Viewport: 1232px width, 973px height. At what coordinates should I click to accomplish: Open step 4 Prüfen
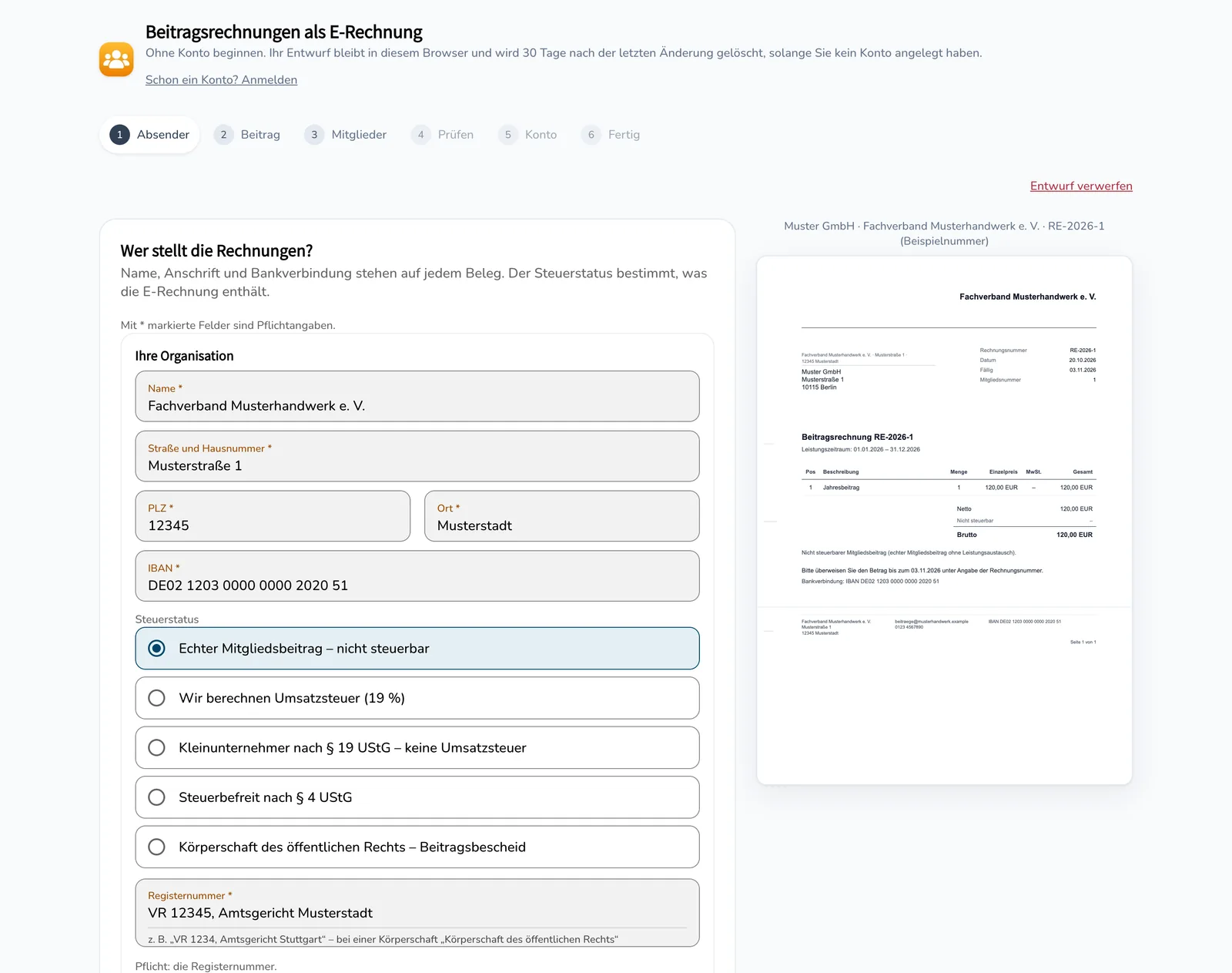tap(443, 135)
